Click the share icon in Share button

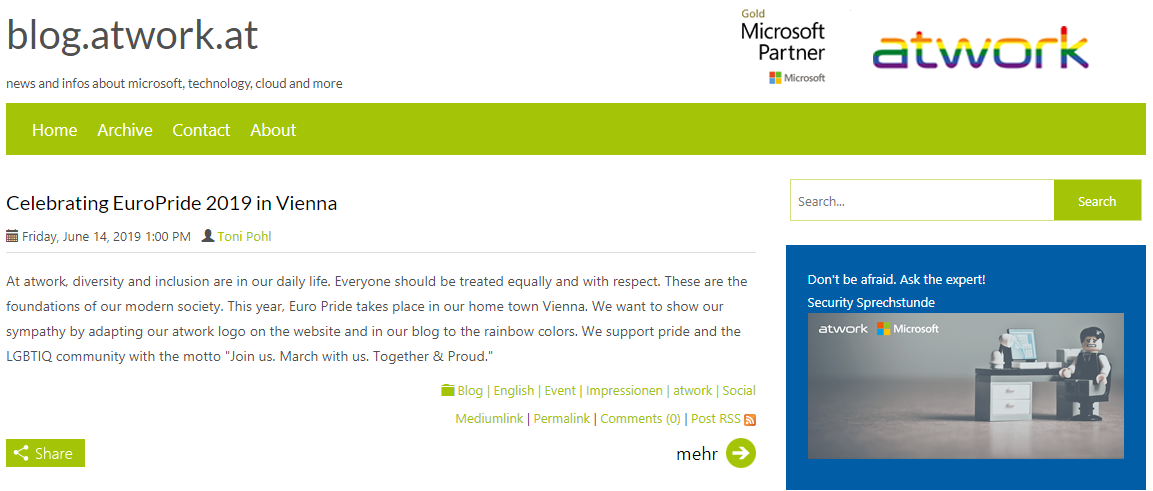pyautogui.click(x=21, y=454)
